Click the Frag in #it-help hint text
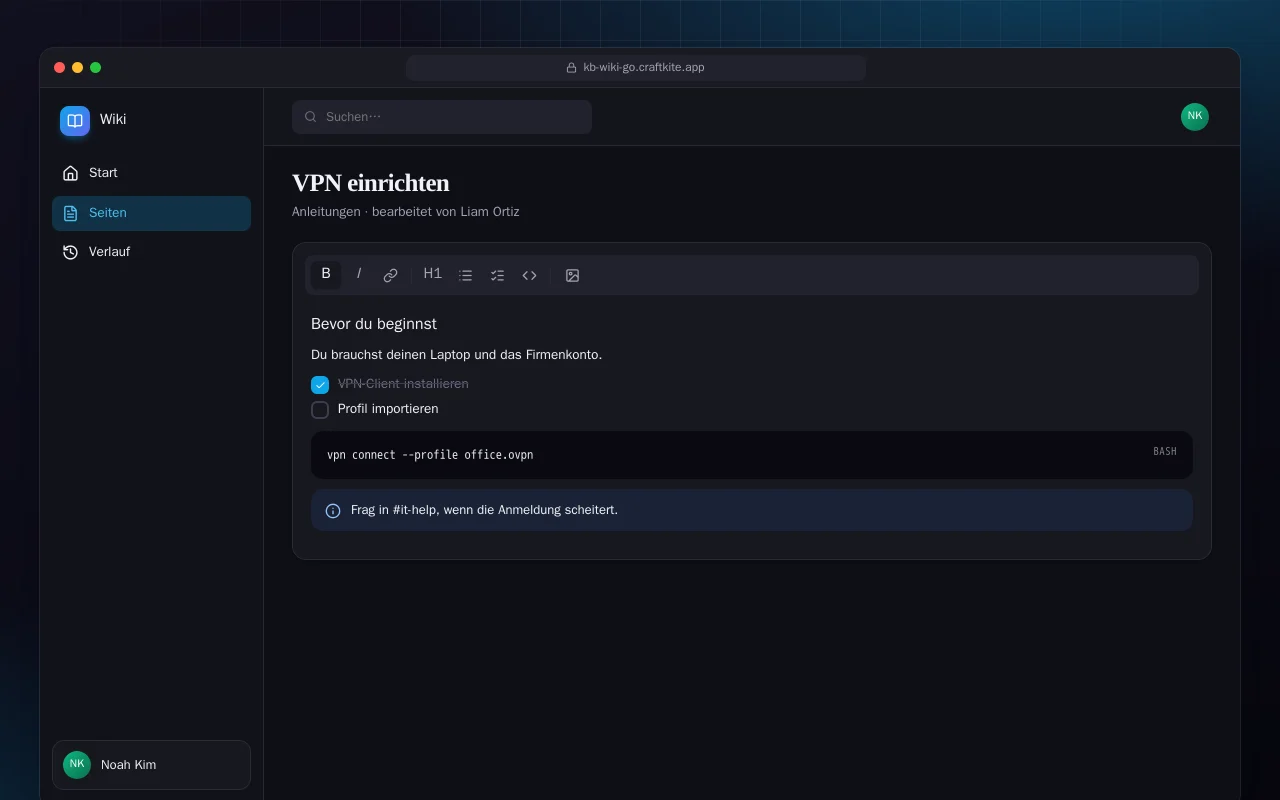1280x800 pixels. 485,510
